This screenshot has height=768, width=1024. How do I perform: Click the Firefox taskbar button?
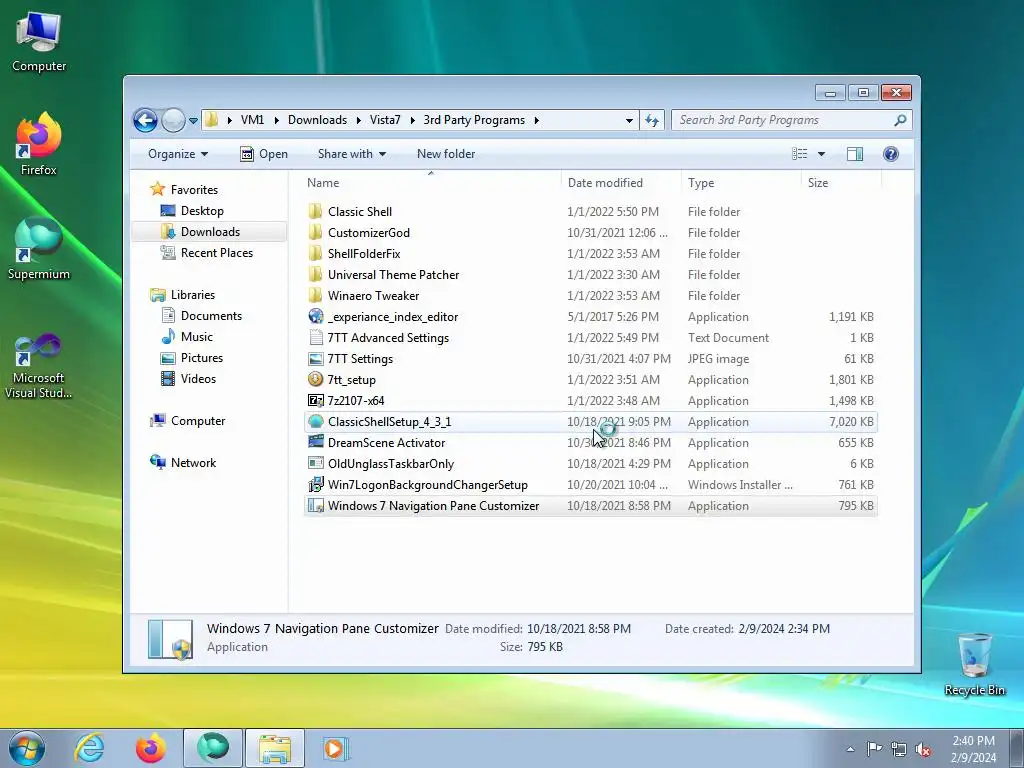pos(151,748)
